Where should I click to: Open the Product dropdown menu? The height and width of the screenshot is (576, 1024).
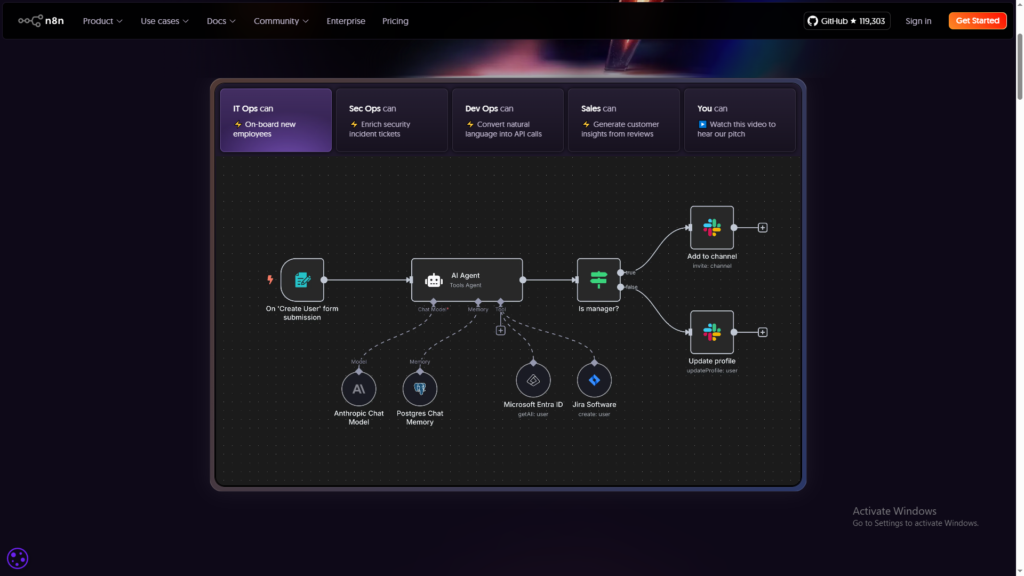(x=101, y=20)
